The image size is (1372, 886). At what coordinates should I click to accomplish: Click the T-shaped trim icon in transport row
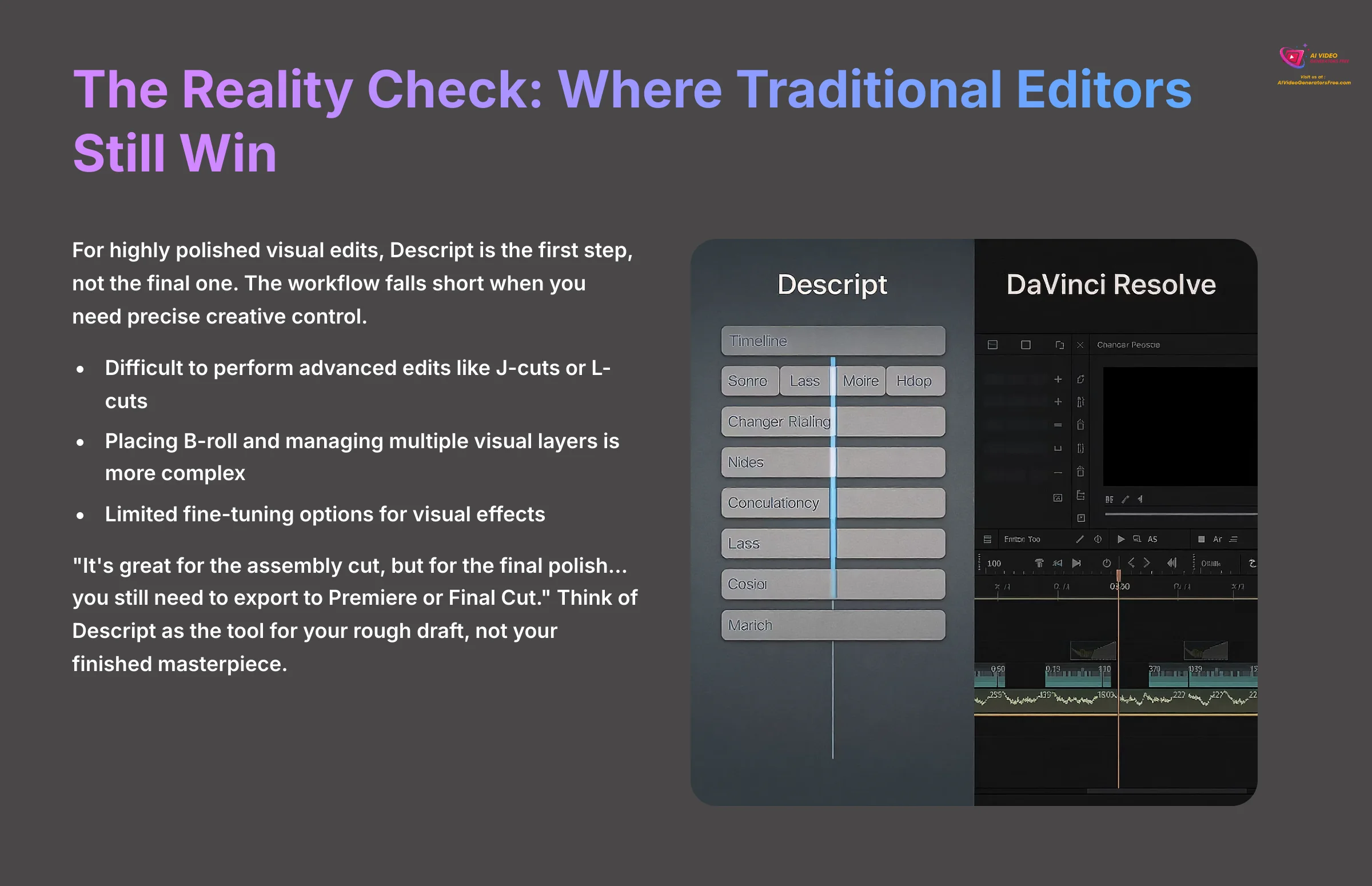coord(1039,563)
